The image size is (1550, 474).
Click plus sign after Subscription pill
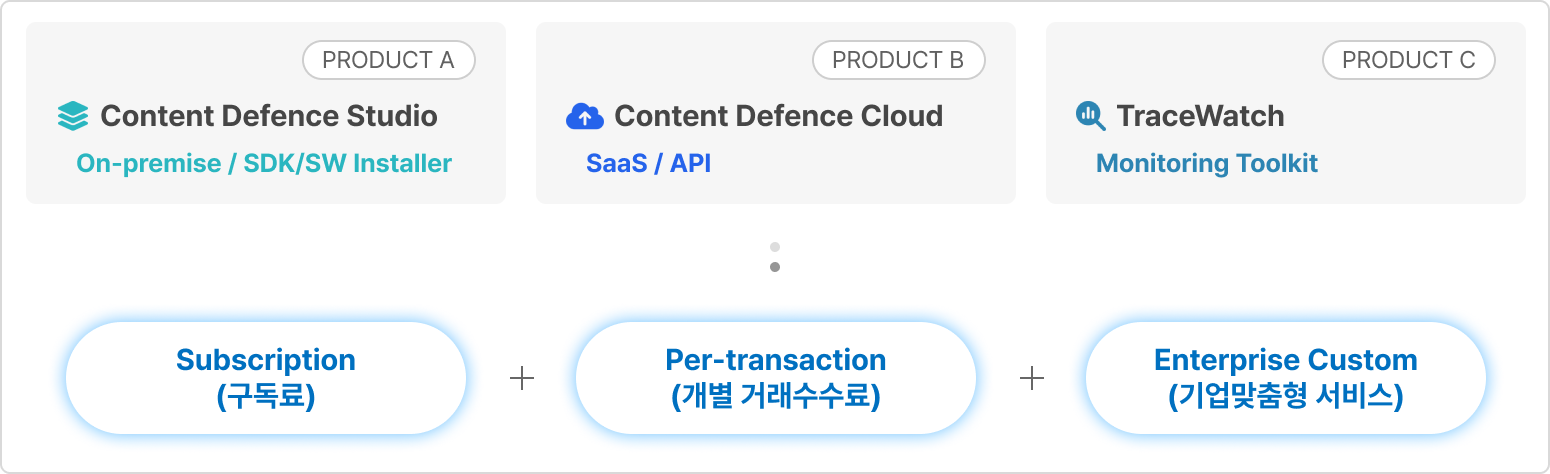point(521,378)
